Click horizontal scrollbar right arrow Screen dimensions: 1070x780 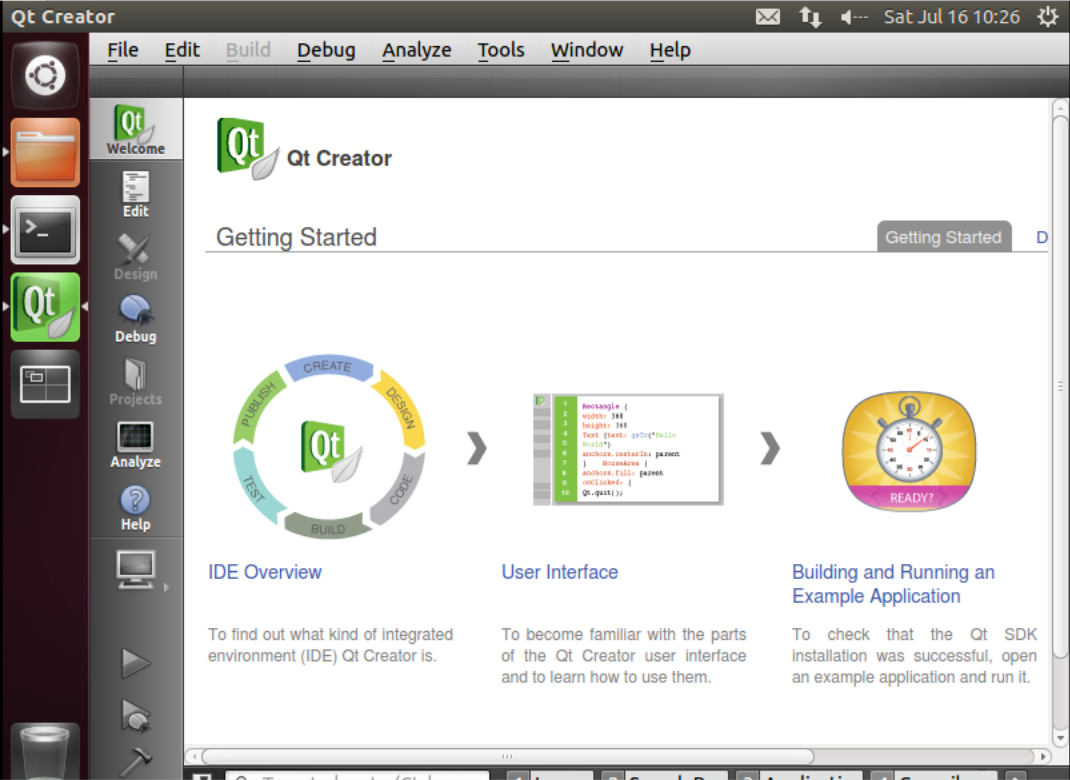pos(1043,756)
